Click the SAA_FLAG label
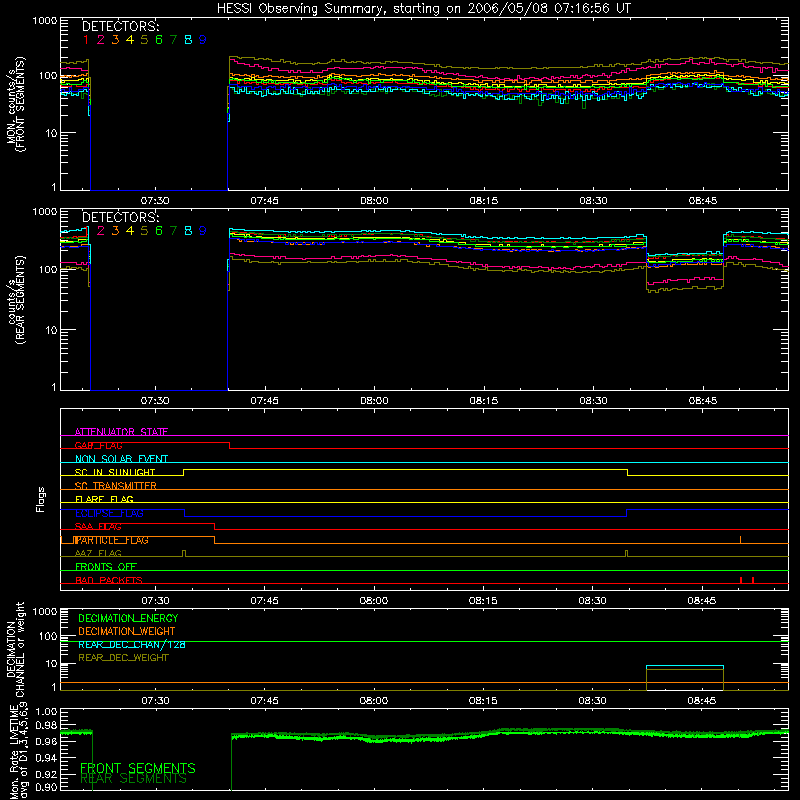This screenshot has height=800, width=800. (x=98, y=527)
